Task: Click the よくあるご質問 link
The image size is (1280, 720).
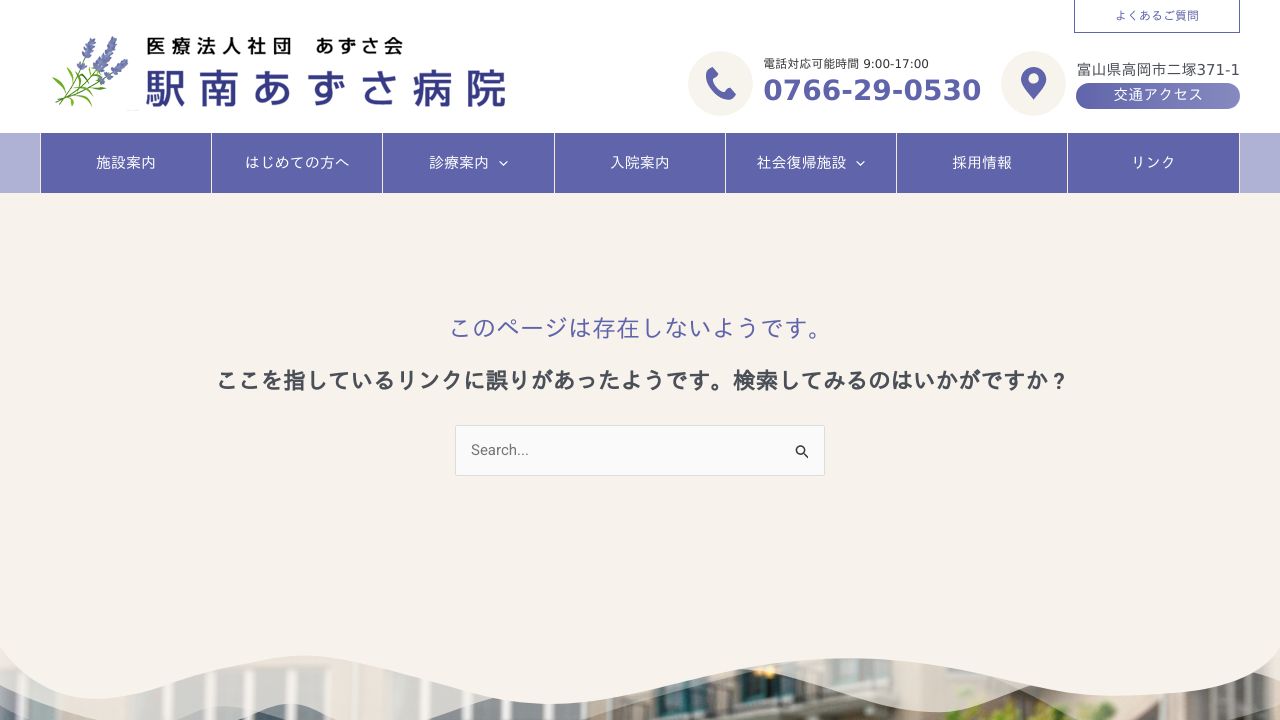Action: pyautogui.click(x=1157, y=15)
